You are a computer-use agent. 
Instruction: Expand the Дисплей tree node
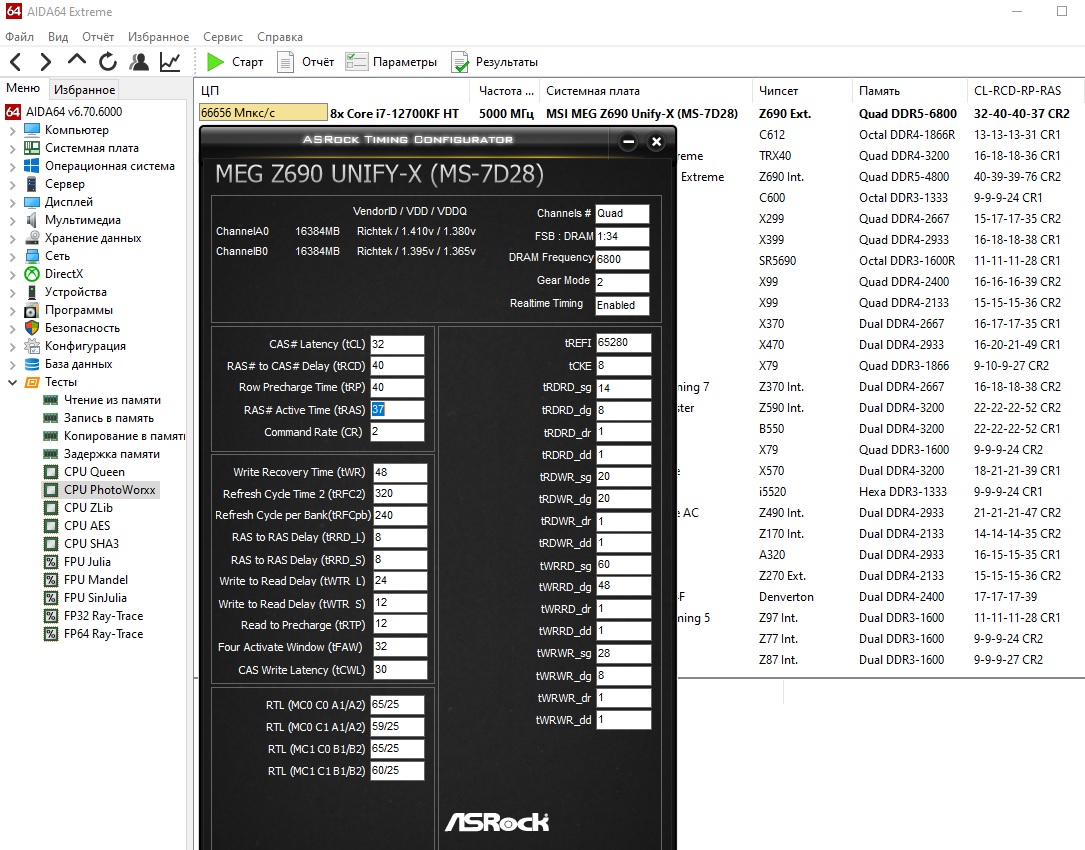point(12,202)
